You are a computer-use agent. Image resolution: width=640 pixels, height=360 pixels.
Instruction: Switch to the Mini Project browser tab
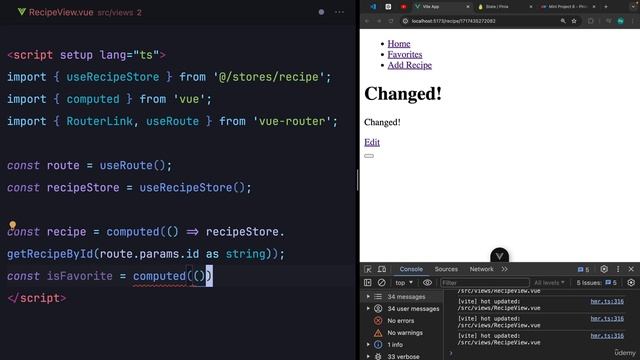tap(567, 7)
